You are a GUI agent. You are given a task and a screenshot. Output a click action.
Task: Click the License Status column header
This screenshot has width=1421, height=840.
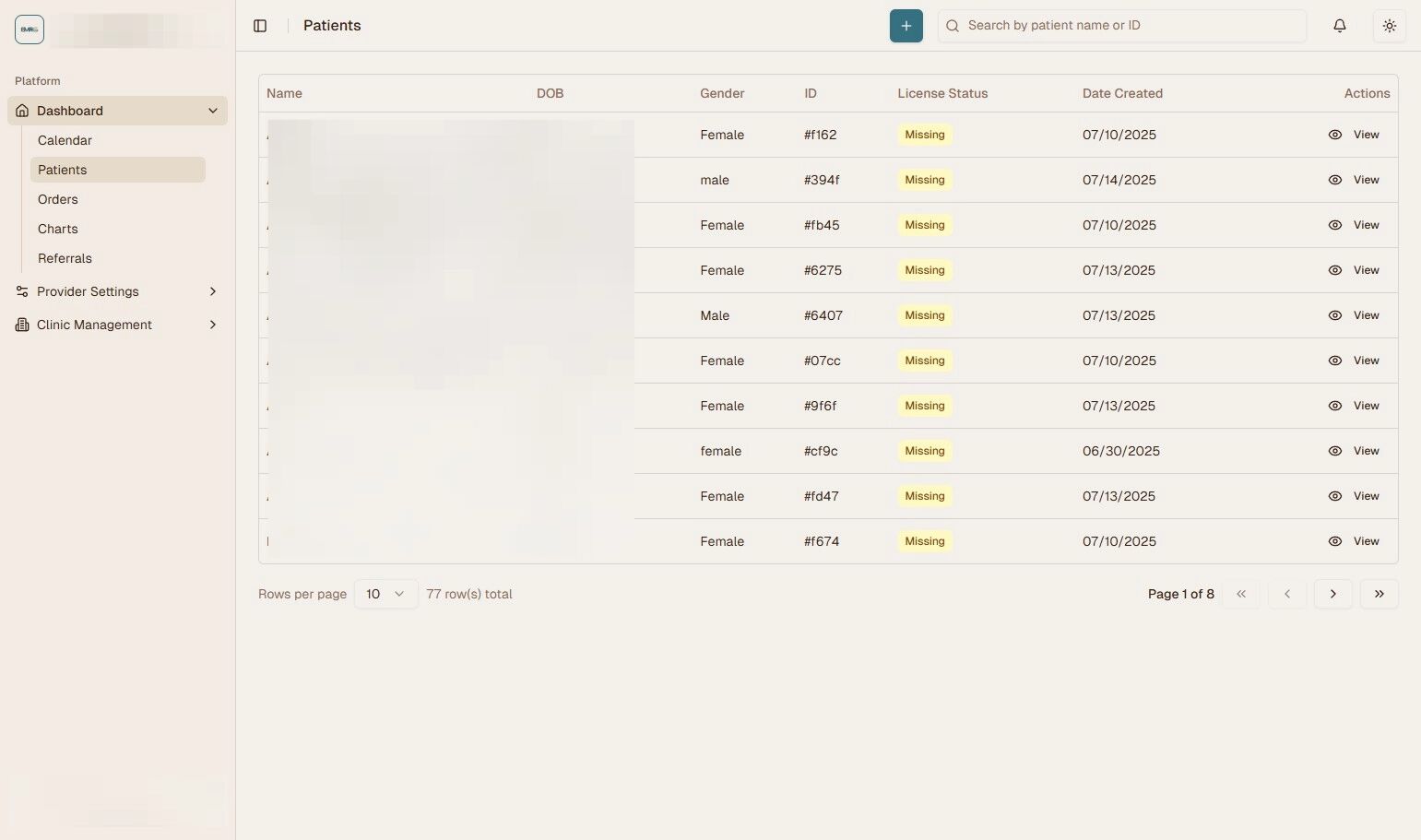(x=942, y=93)
